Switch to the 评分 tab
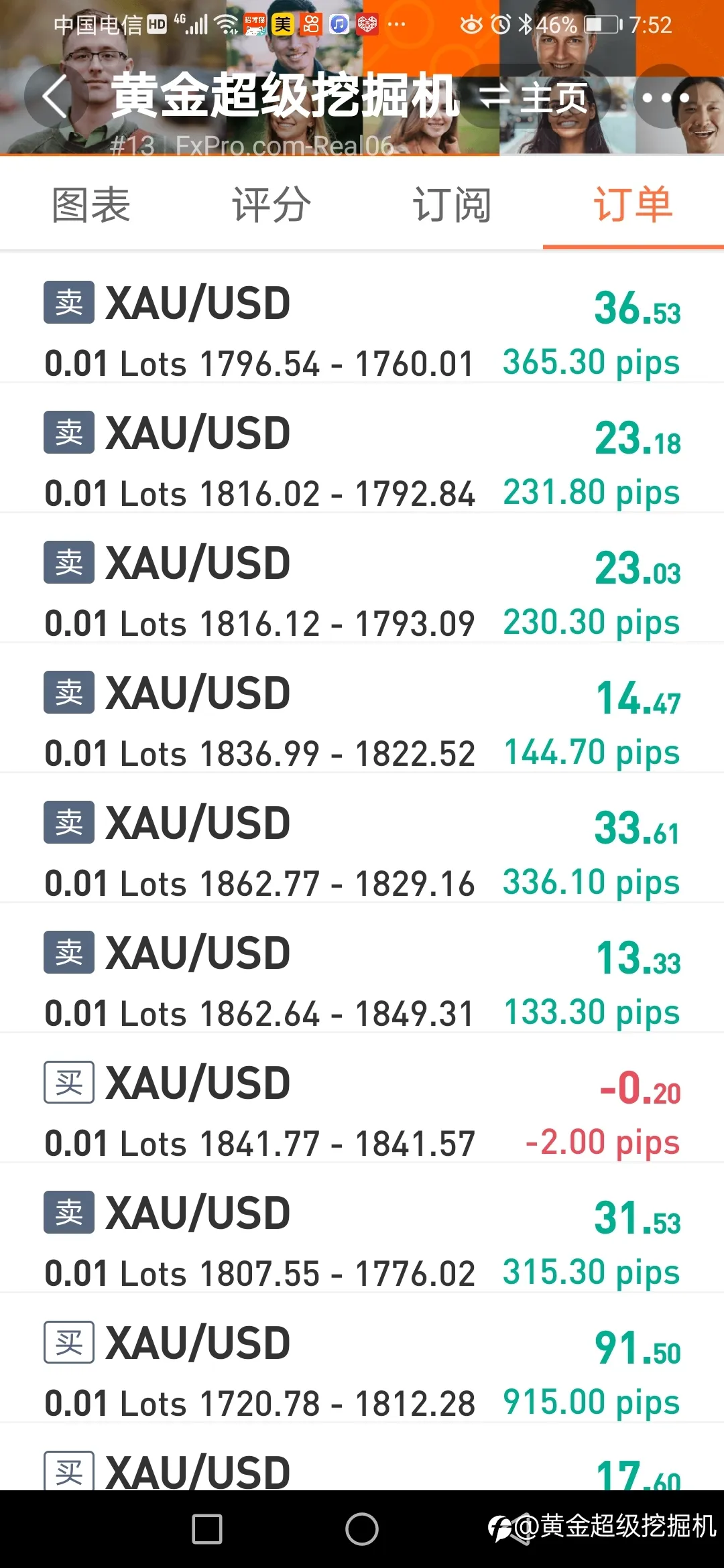This screenshot has width=724, height=1568. [x=271, y=204]
